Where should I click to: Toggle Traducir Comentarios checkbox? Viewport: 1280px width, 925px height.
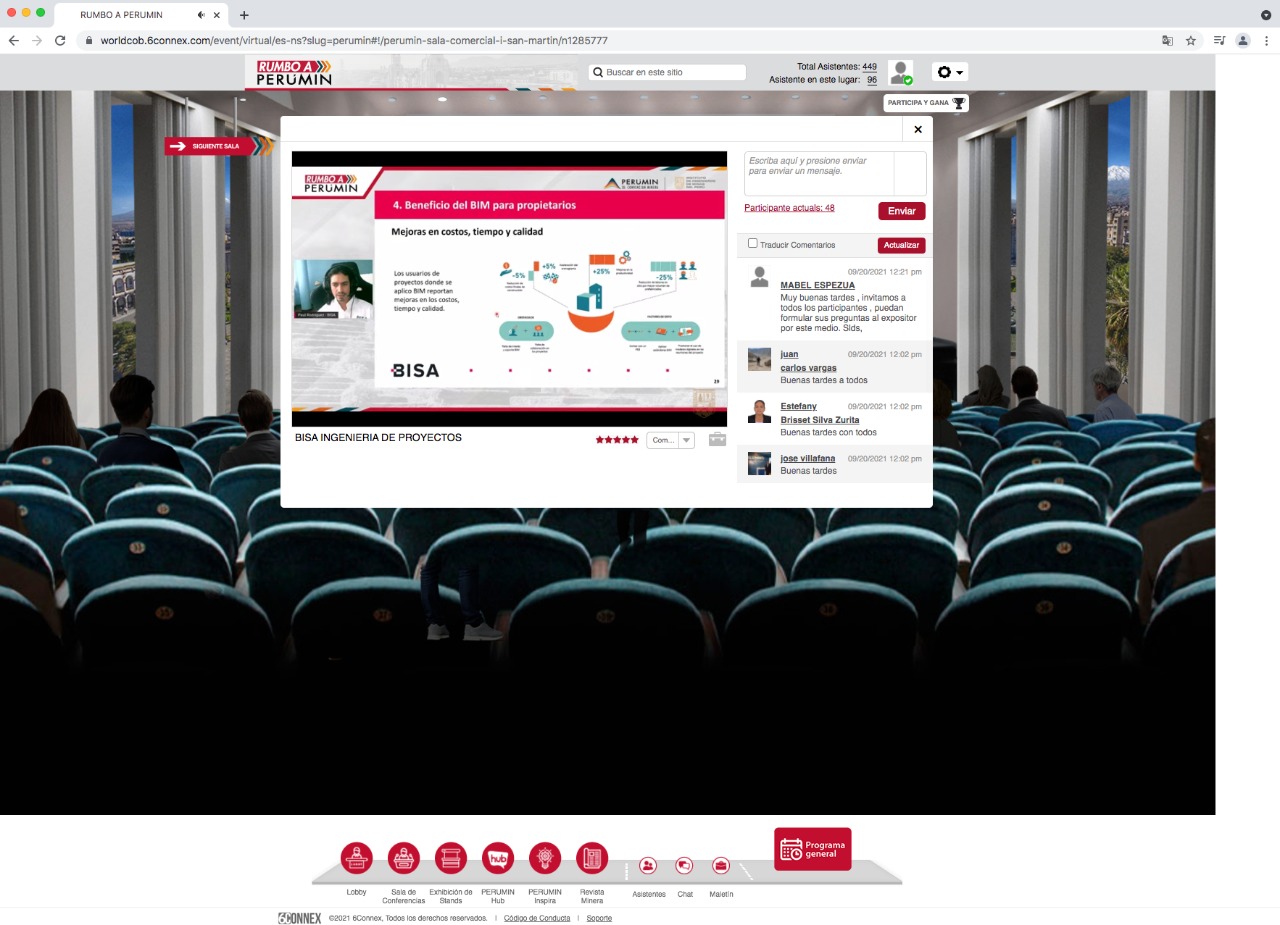click(753, 243)
